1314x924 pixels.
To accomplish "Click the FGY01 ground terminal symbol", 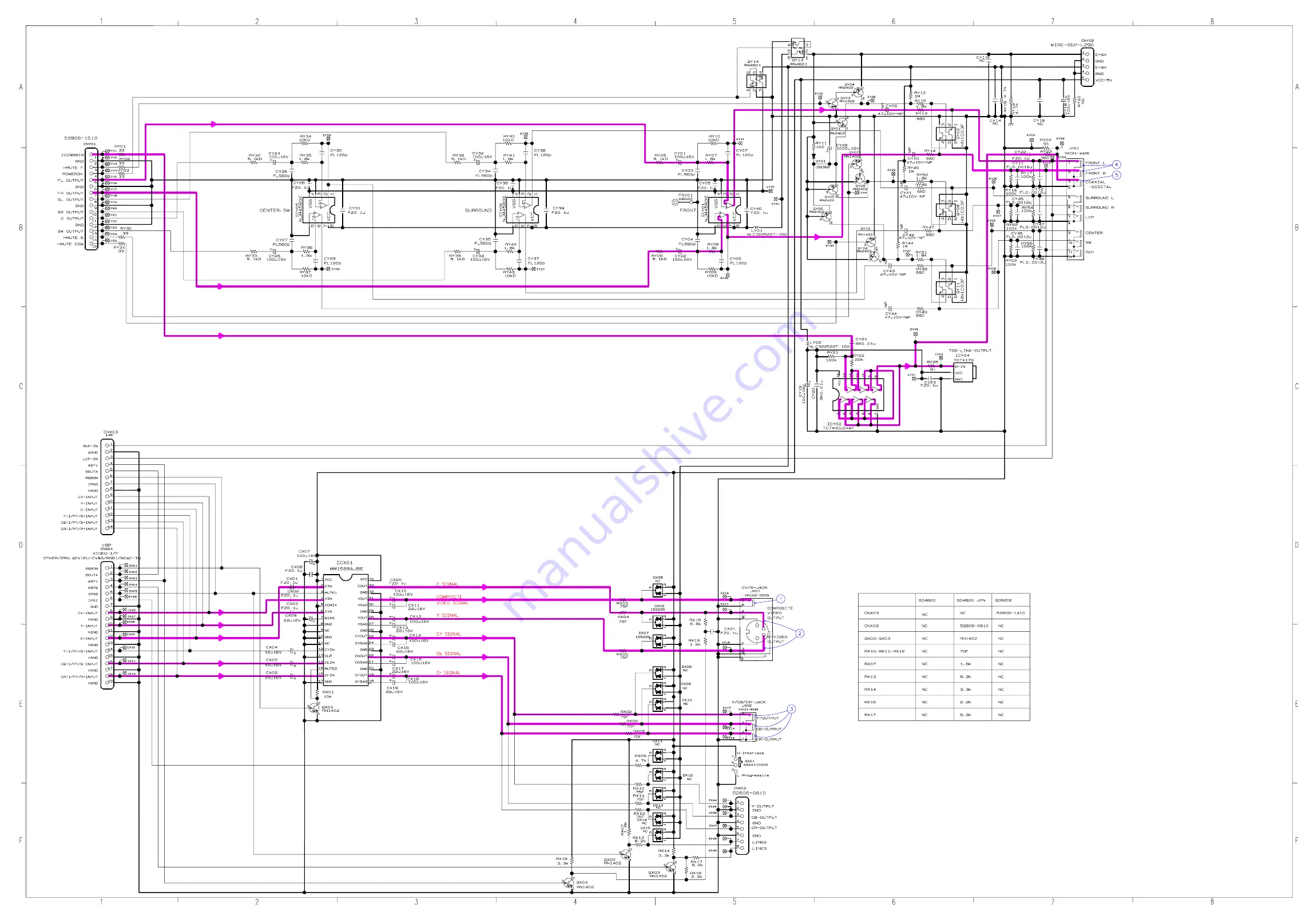I will [x=675, y=201].
